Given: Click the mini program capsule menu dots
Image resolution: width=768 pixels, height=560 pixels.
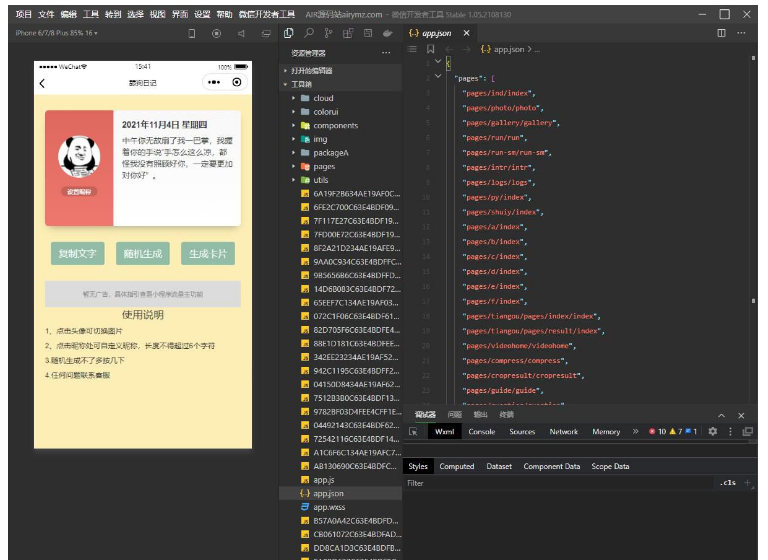Looking at the screenshot, I should pos(213,83).
